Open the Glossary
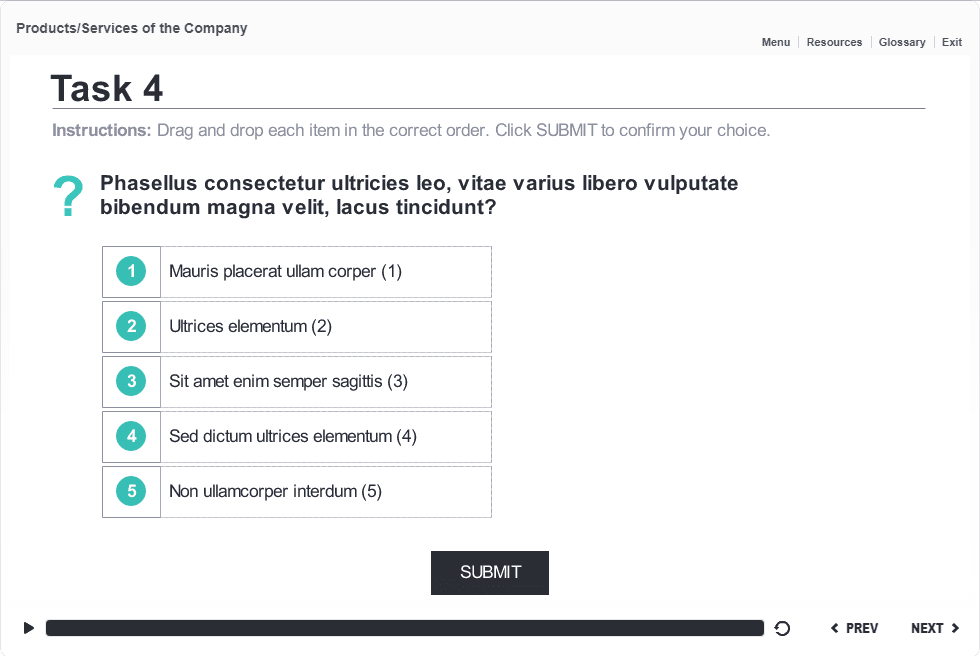980x656 pixels. pos(902,42)
